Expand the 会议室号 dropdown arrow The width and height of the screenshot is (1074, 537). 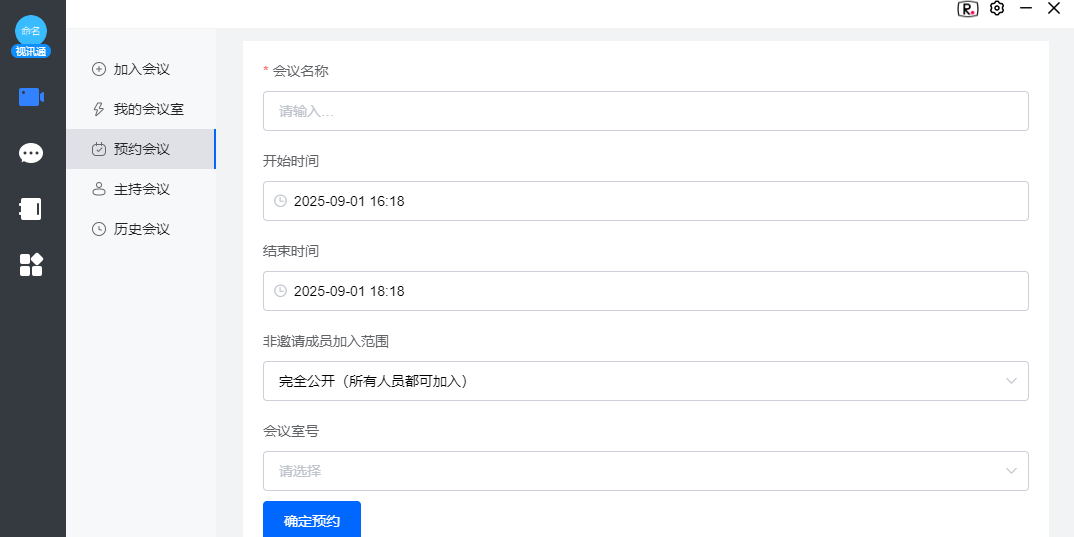coord(1011,471)
